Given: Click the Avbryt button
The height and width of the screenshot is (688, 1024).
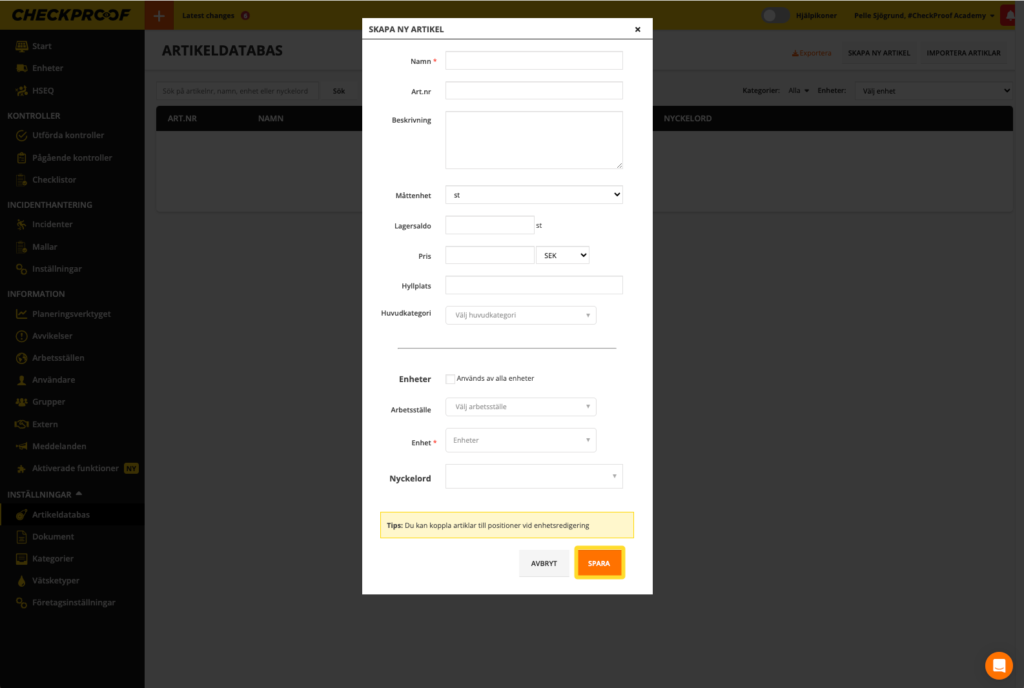Looking at the screenshot, I should [x=544, y=563].
